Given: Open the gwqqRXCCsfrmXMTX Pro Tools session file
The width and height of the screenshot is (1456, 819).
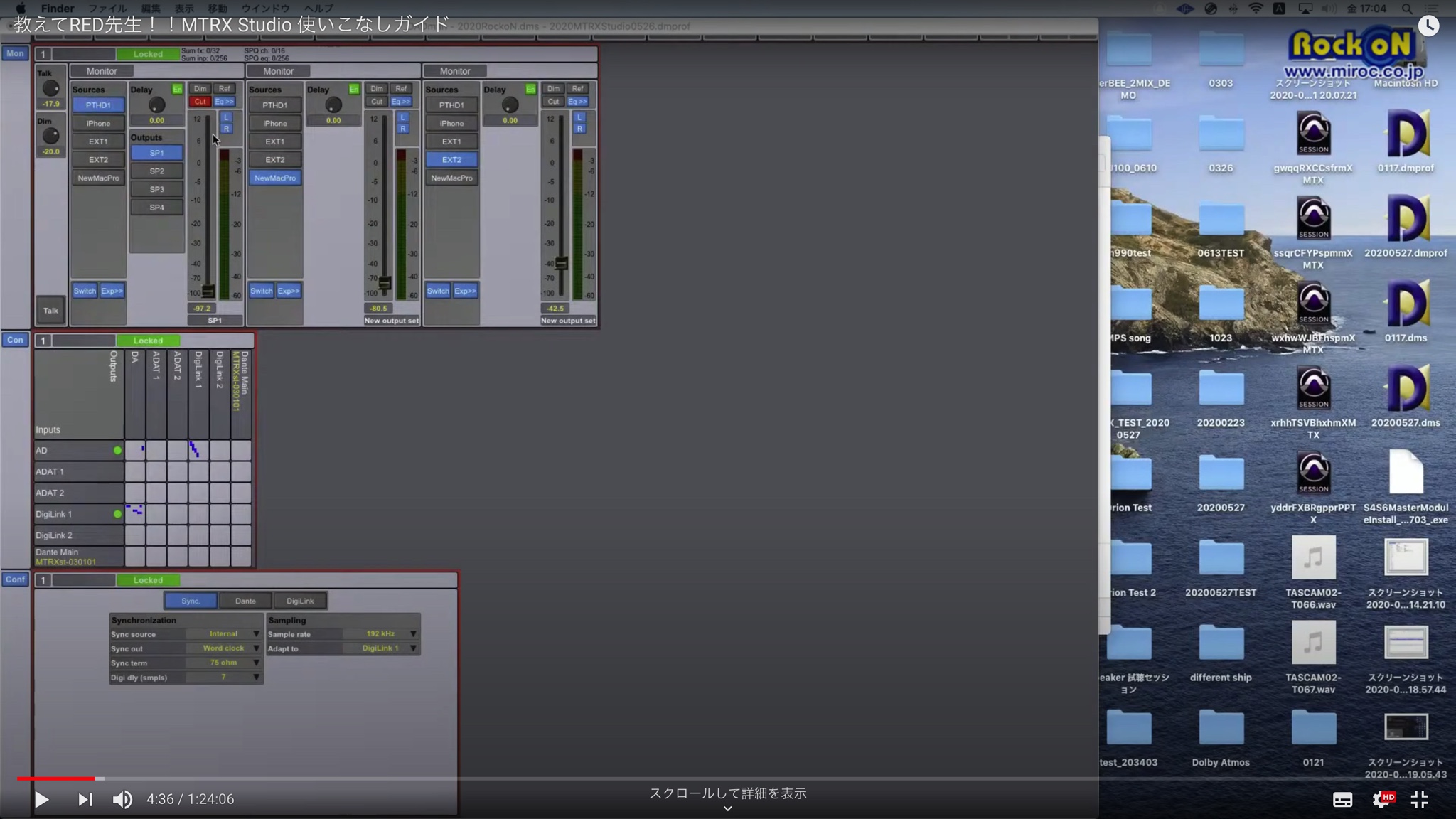Looking at the screenshot, I should (1313, 133).
